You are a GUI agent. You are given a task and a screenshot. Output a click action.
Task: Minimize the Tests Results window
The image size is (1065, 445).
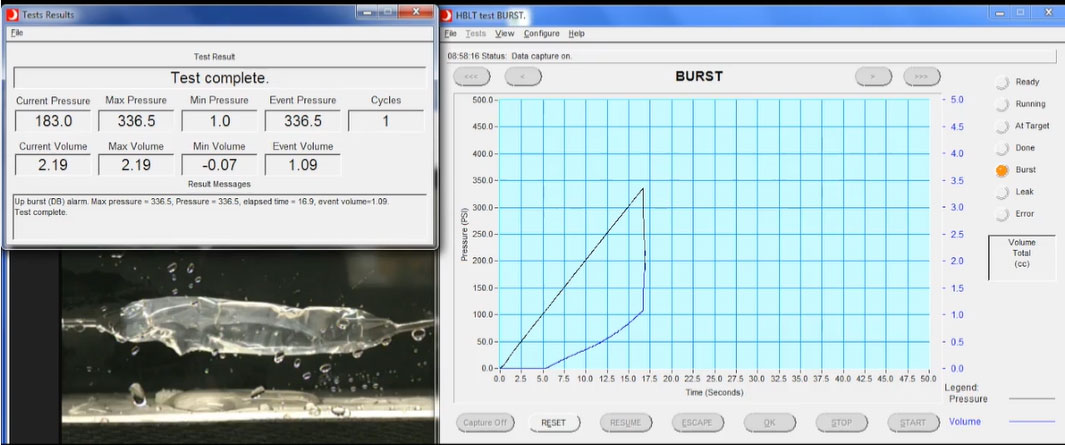pyautogui.click(x=367, y=12)
